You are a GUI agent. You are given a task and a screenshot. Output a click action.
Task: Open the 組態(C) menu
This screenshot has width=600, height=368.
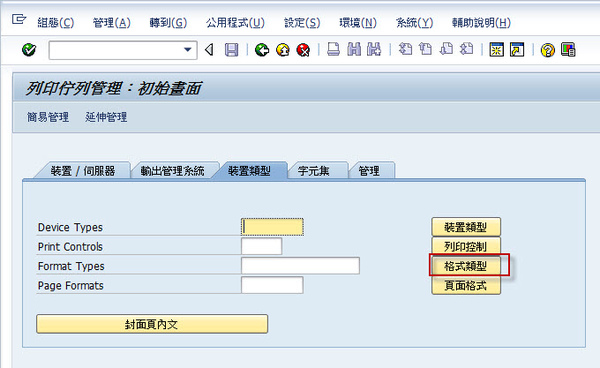[56, 23]
